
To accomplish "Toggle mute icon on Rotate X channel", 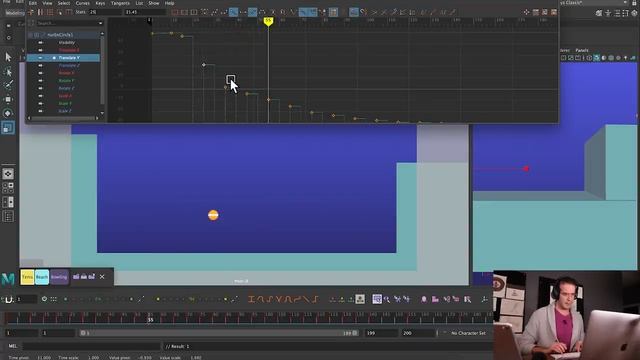I will pos(40,73).
